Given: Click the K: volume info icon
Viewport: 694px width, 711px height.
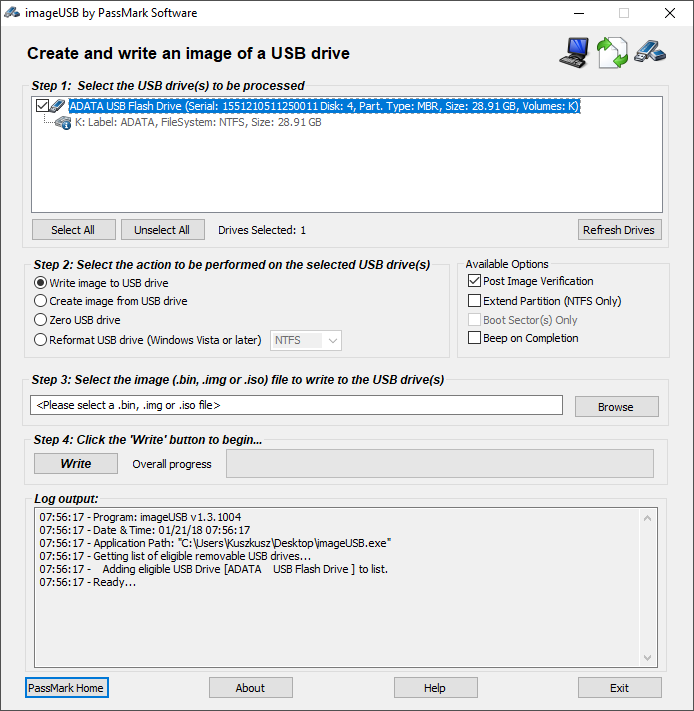Looking at the screenshot, I should [x=63, y=122].
